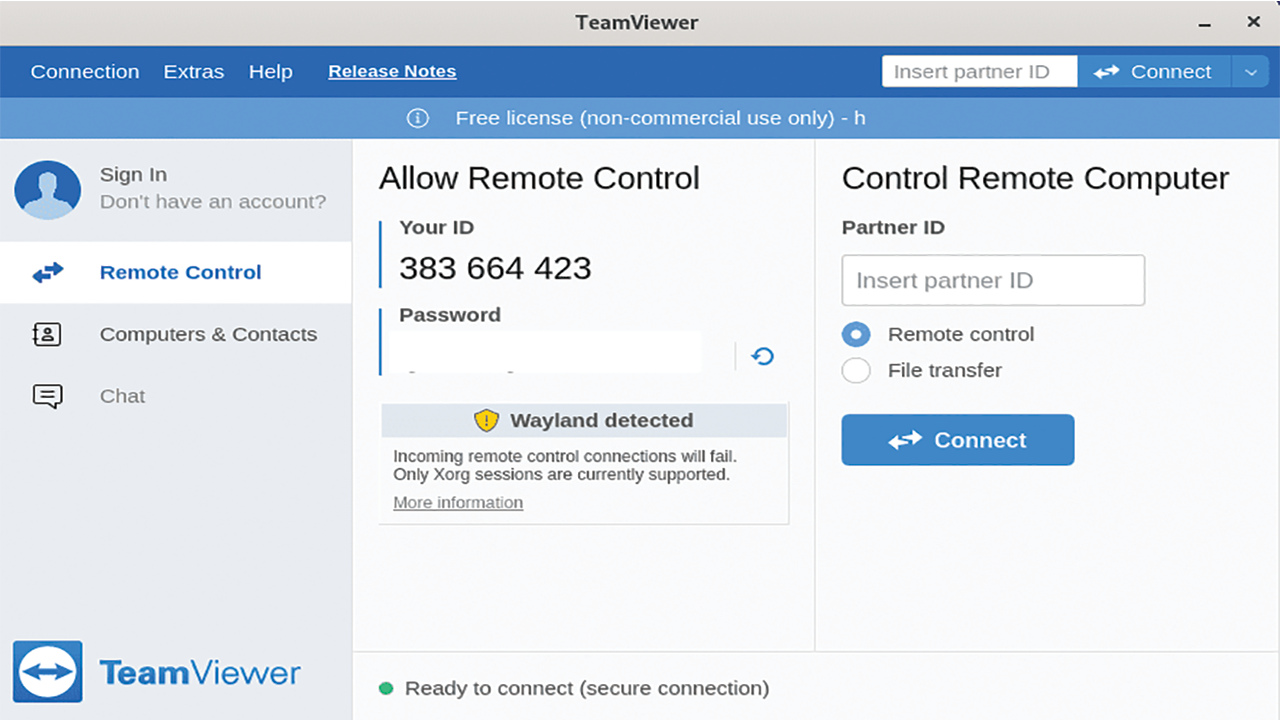Open the Help menu
The image size is (1280, 720).
point(270,71)
